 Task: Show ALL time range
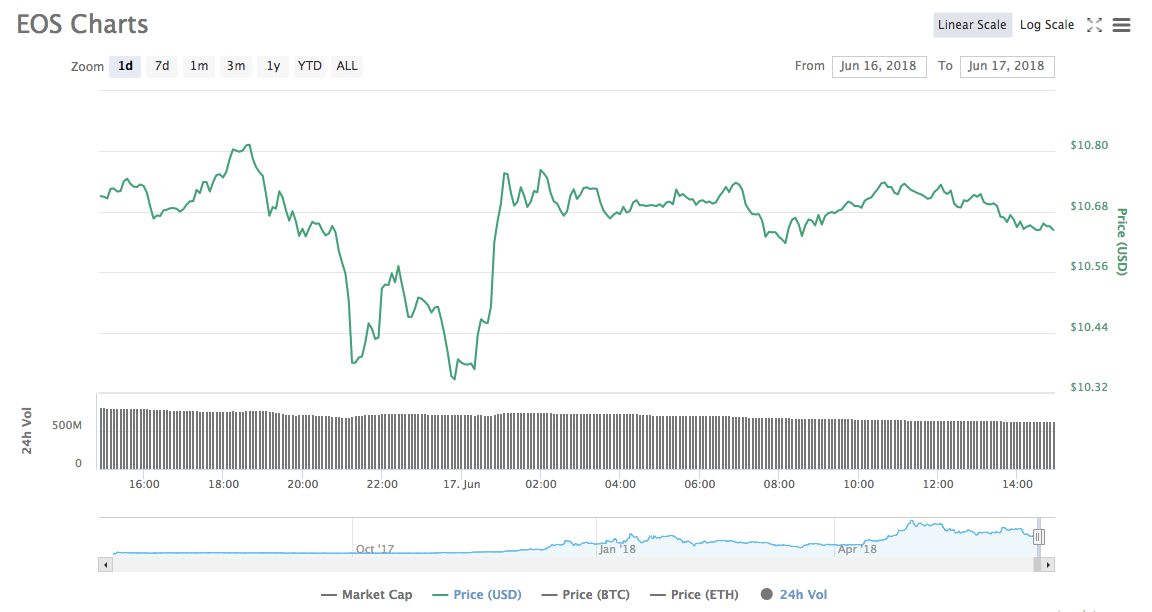347,66
